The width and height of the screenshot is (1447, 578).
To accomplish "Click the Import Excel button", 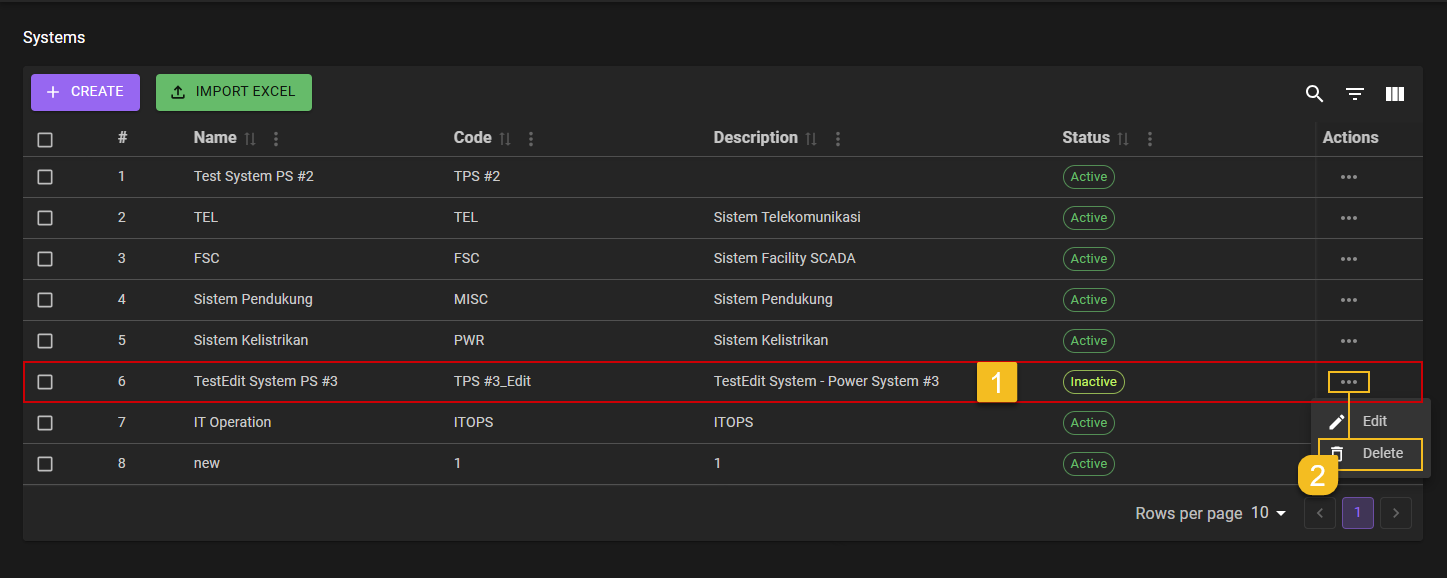I will click(233, 92).
